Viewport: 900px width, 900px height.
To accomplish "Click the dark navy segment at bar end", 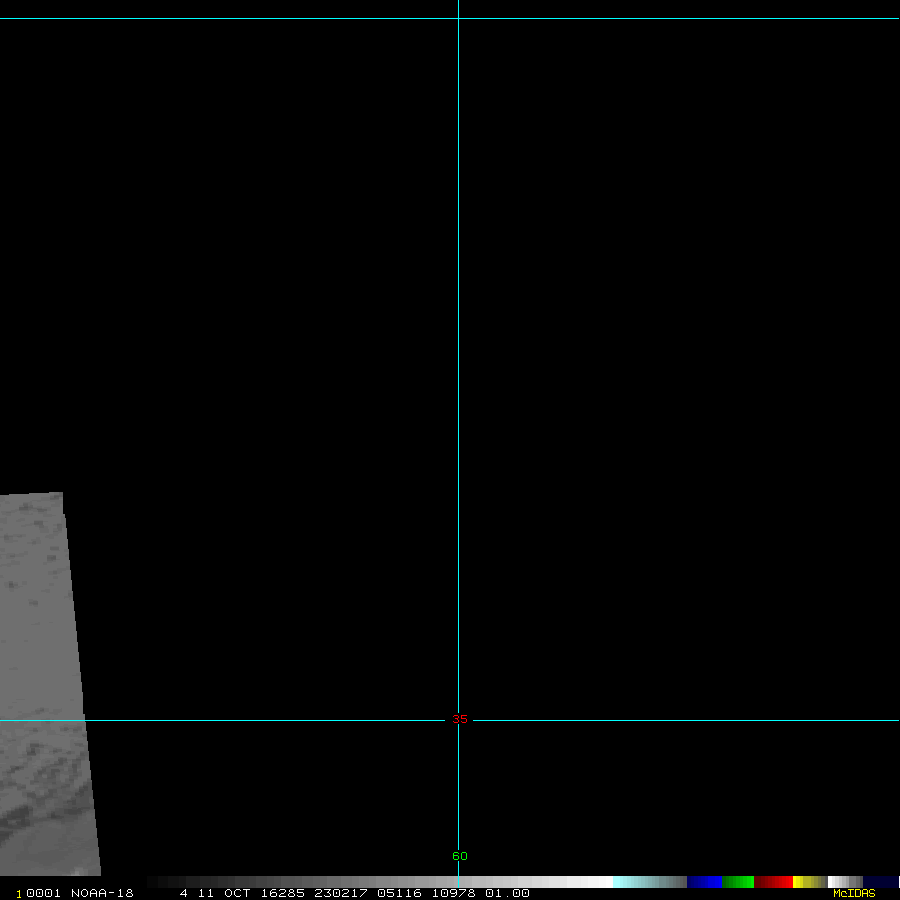I will pos(880,882).
